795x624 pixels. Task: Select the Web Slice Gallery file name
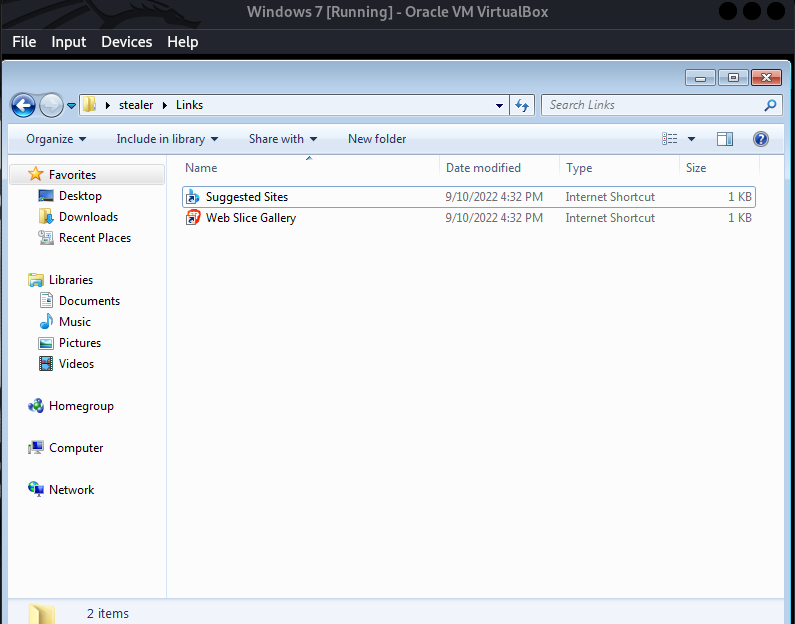point(251,218)
